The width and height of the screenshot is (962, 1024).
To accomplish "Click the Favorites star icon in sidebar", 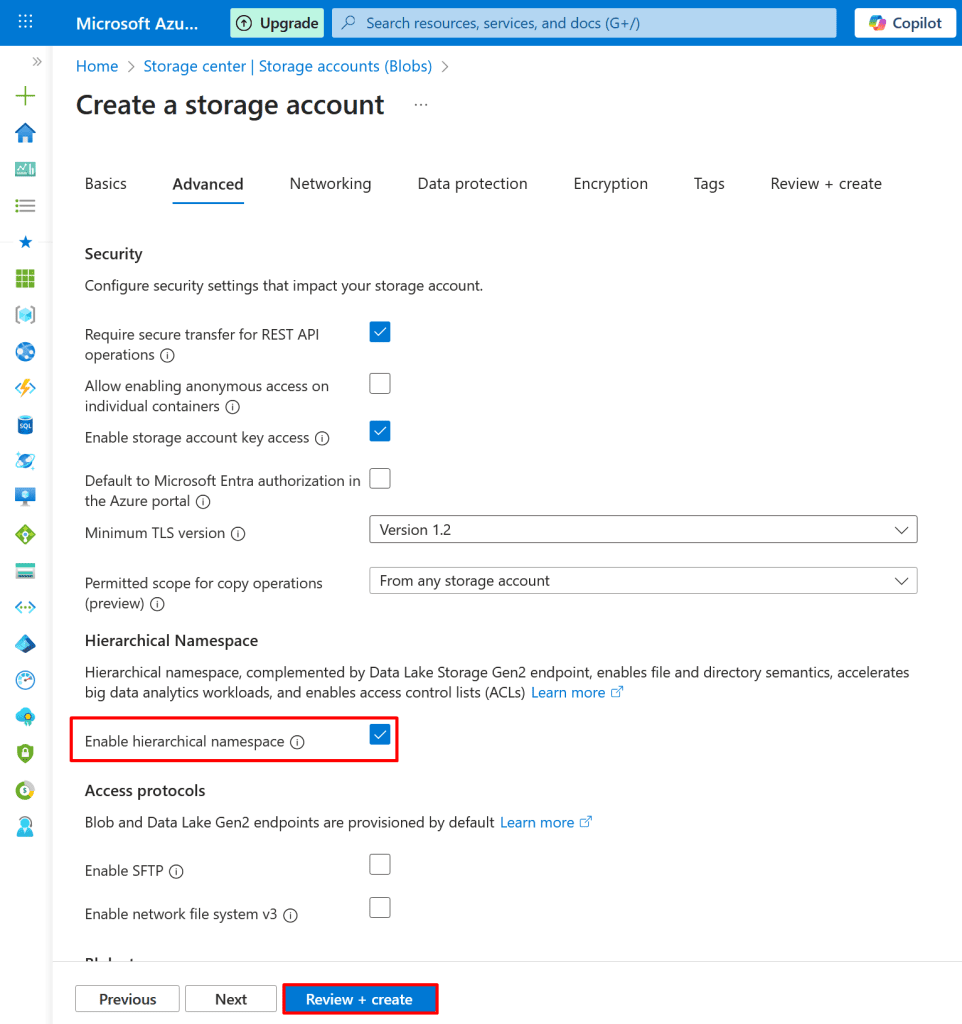I will tap(26, 242).
